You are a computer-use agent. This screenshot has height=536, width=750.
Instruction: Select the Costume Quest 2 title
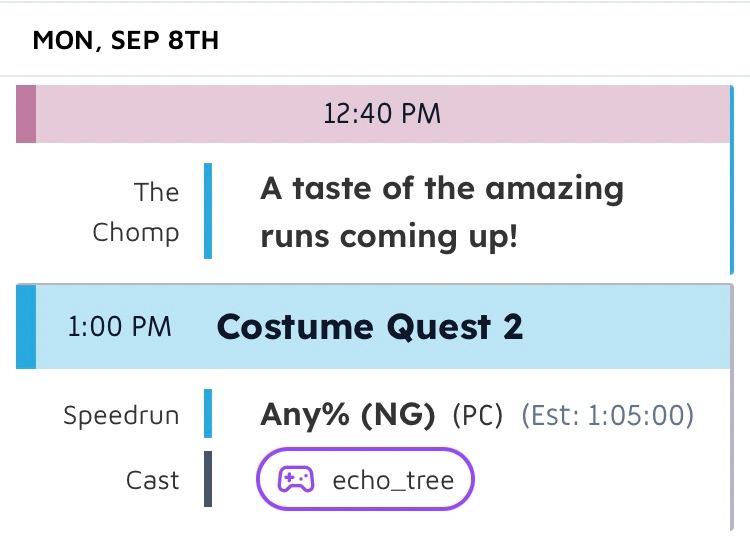(x=370, y=327)
